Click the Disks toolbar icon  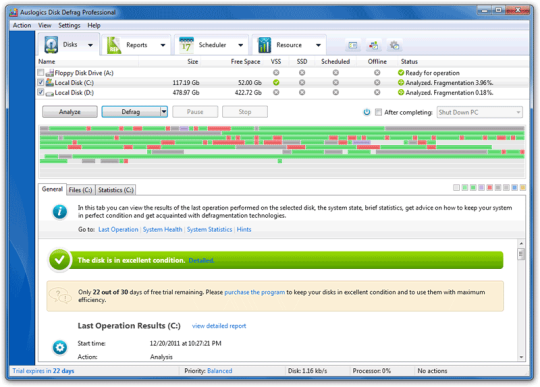51,45
